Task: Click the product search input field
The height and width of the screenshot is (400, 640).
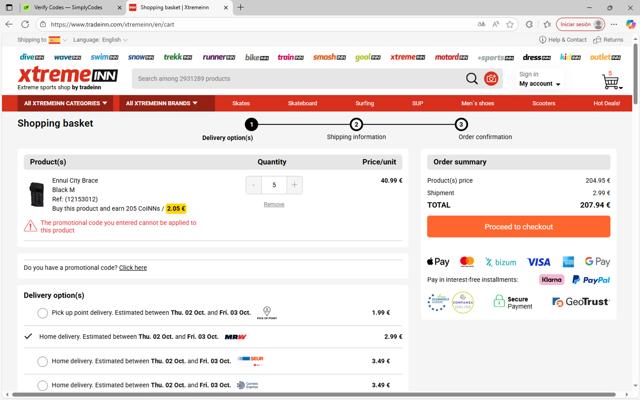Action: [298, 78]
